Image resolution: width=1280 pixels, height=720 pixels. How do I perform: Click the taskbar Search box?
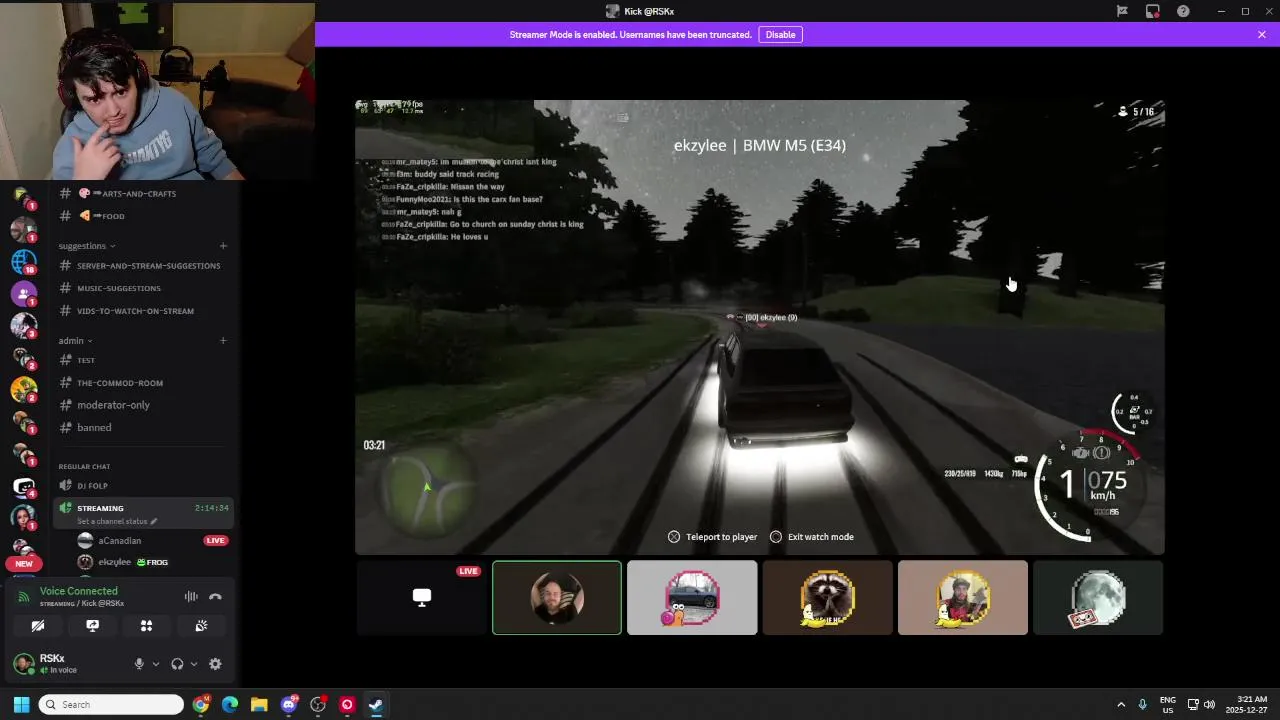pos(111,704)
